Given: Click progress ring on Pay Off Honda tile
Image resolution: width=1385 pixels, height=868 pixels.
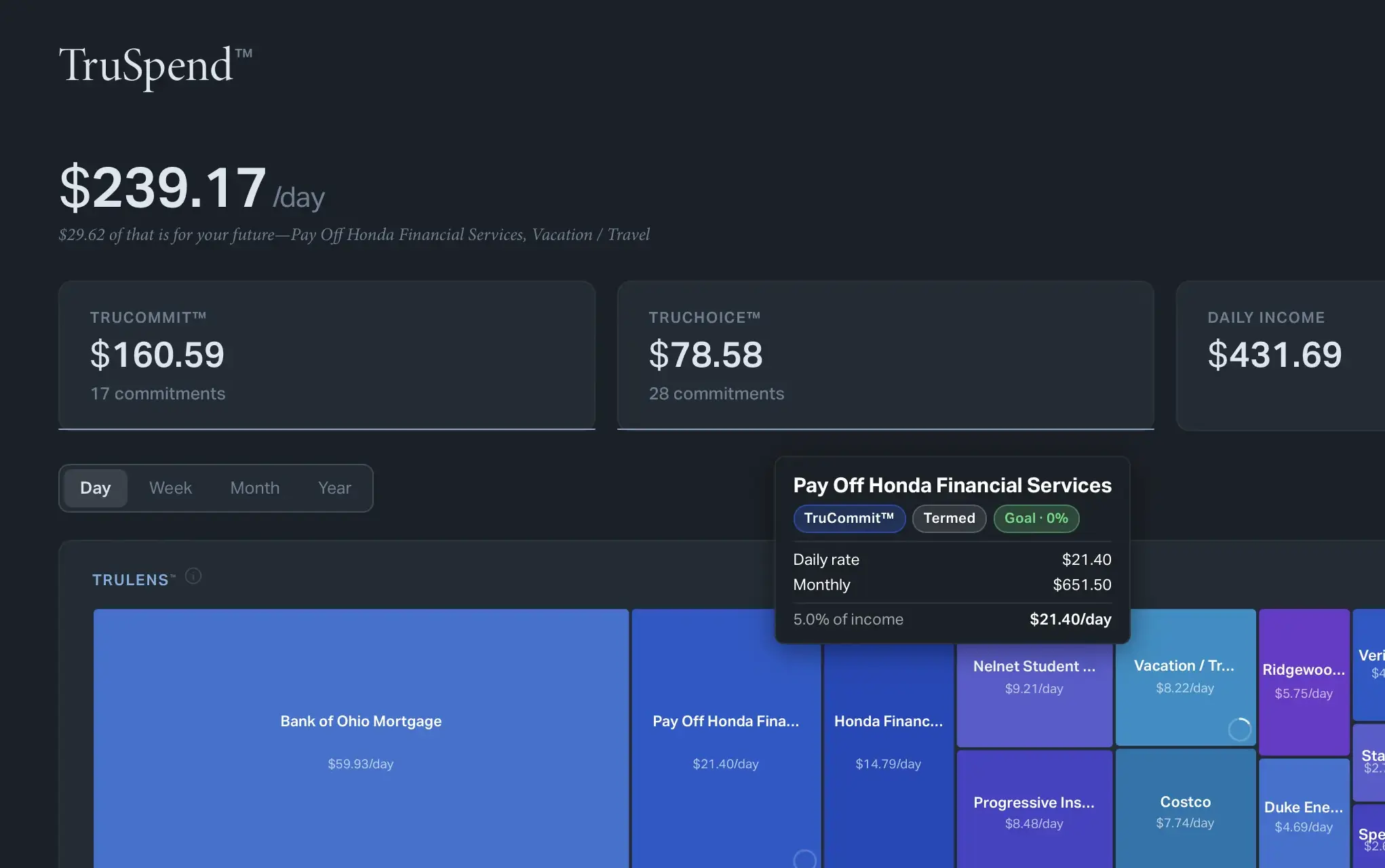Looking at the screenshot, I should click(804, 859).
